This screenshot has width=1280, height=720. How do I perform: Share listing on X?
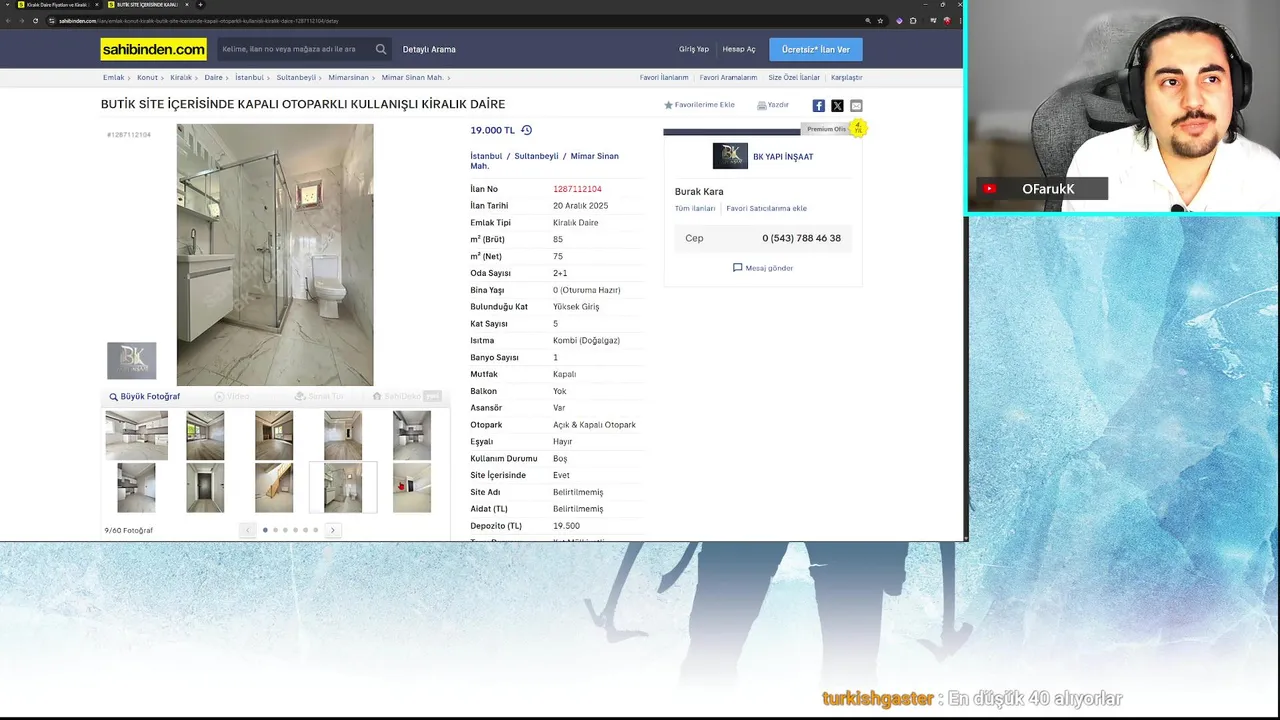click(837, 105)
